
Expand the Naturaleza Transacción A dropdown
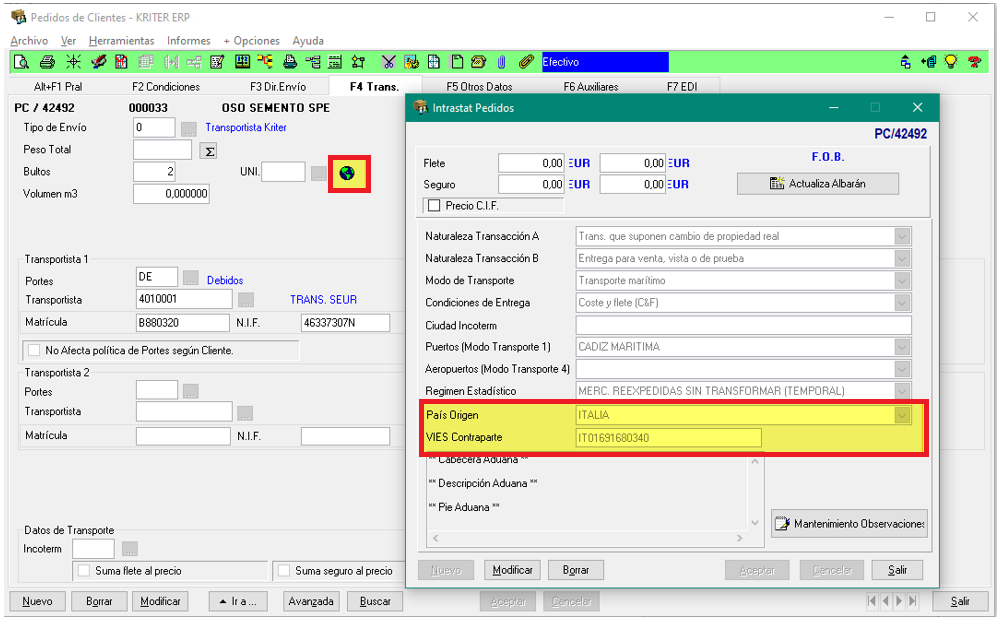coord(902,237)
